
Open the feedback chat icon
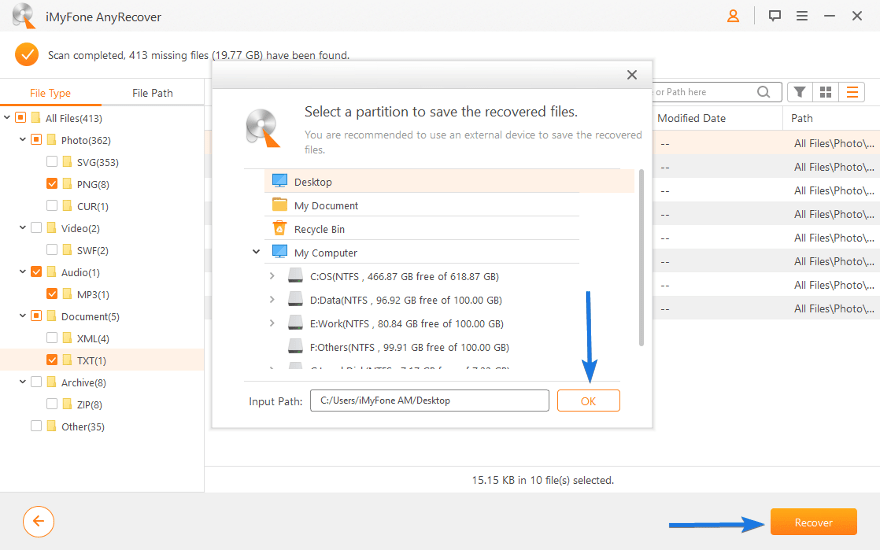(x=775, y=16)
